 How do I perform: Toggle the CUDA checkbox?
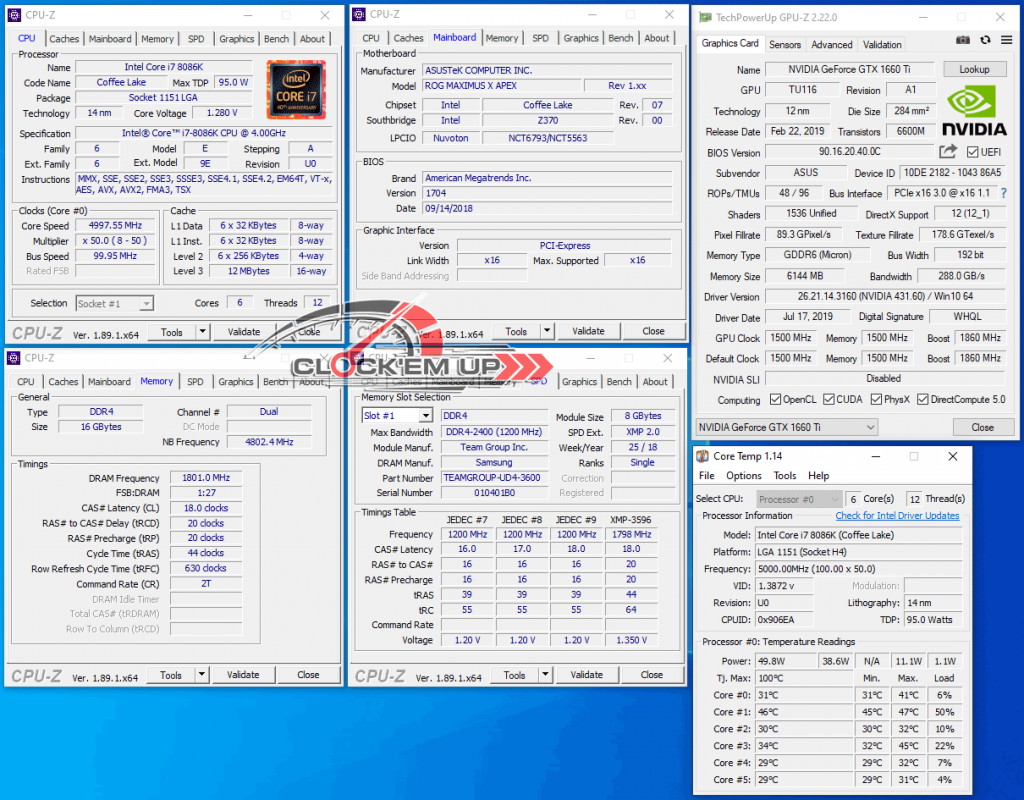tap(828, 400)
